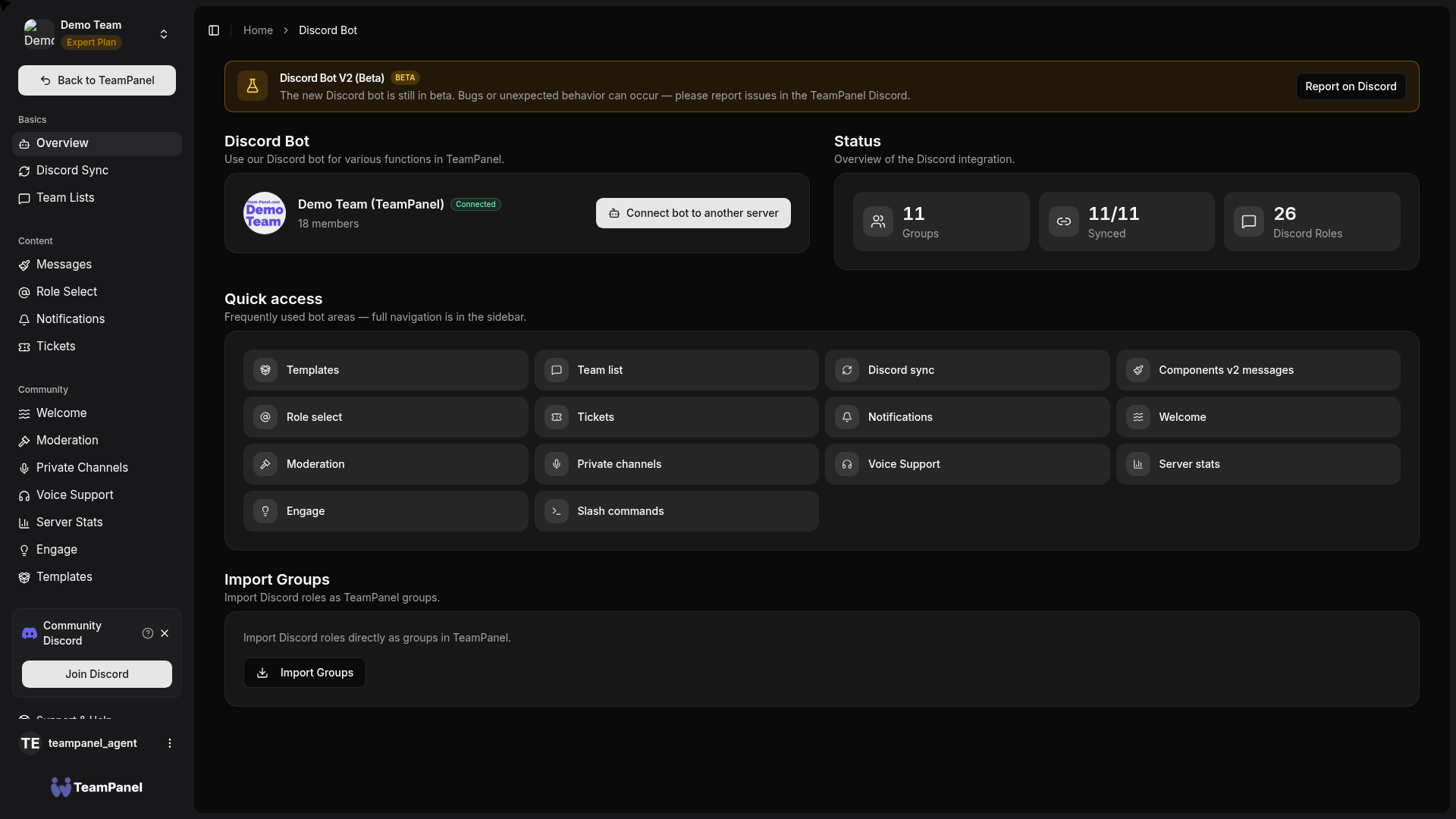Image resolution: width=1456 pixels, height=819 pixels.
Task: Open Team Lists in the sidebar
Action: (97, 198)
